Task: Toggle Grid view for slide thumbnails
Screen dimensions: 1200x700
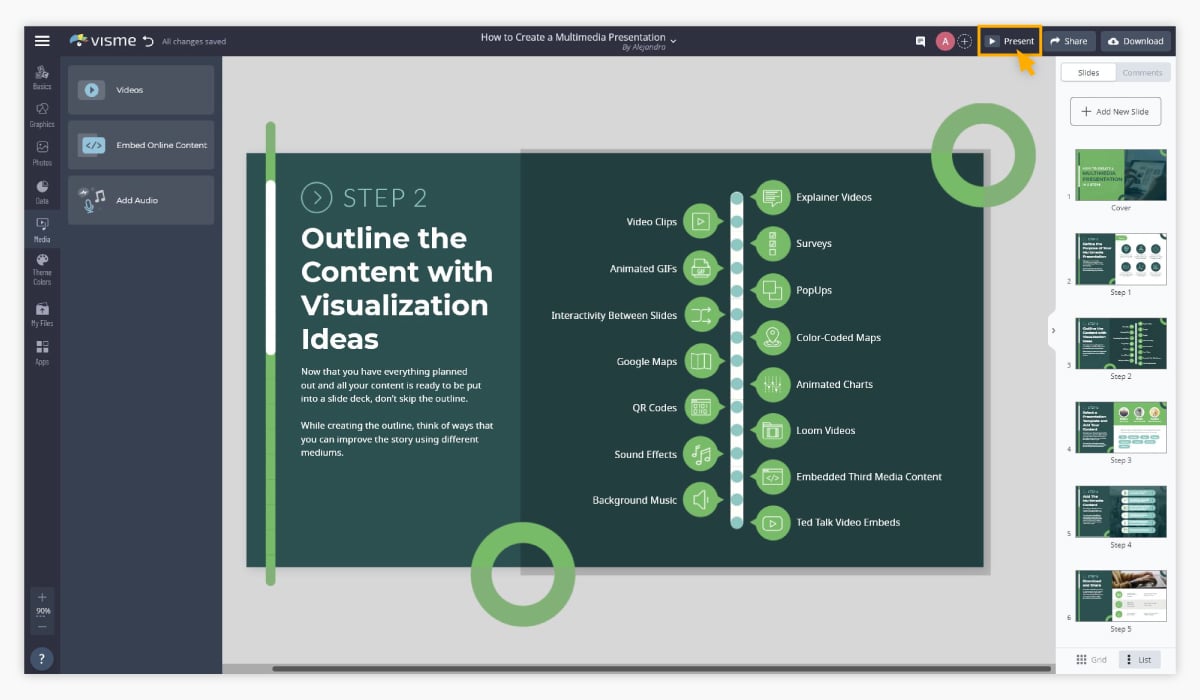Action: pos(1091,659)
